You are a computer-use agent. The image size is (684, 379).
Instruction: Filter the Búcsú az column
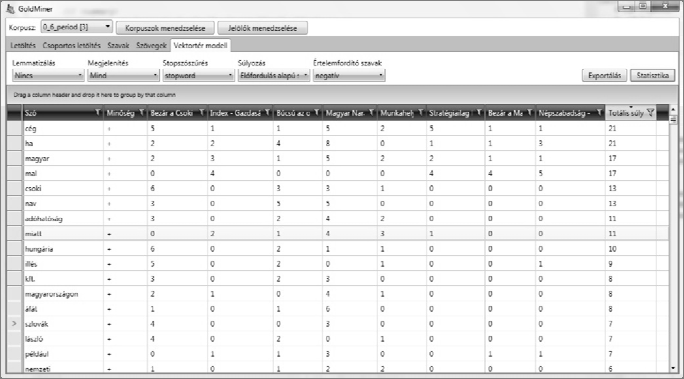pyautogui.click(x=316, y=113)
